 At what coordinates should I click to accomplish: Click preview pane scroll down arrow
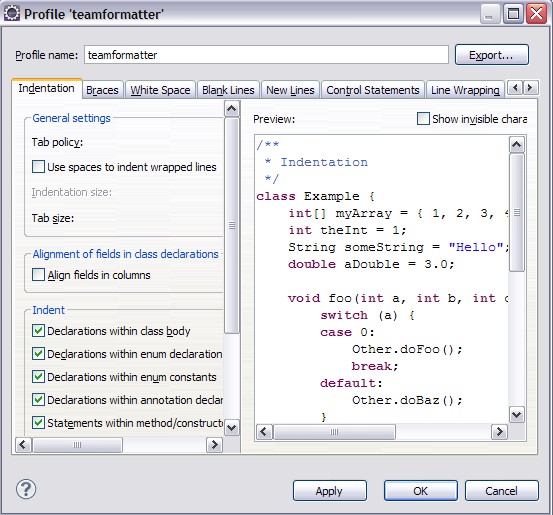point(517,414)
